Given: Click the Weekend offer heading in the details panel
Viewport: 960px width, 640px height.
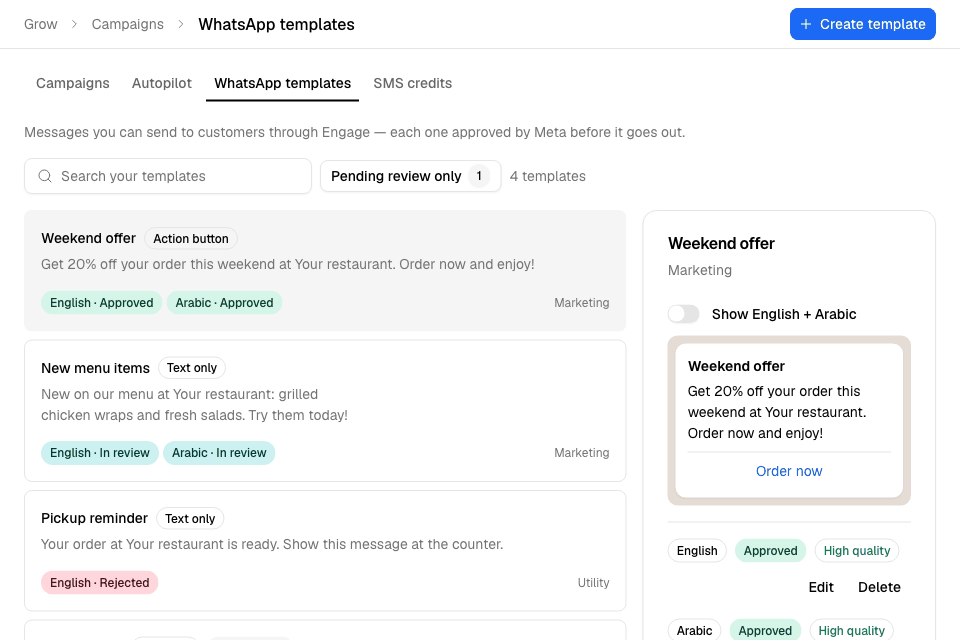Looking at the screenshot, I should point(721,244).
